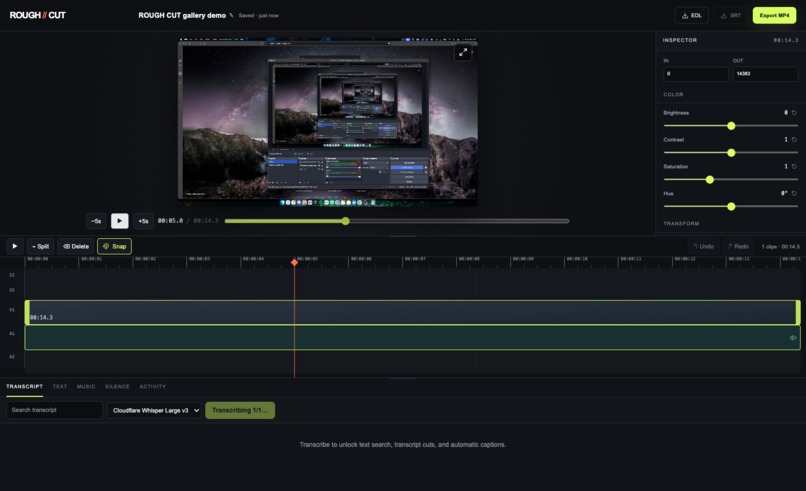This screenshot has height=491, width=806.
Task: Export the project as MP4
Action: (x=774, y=15)
